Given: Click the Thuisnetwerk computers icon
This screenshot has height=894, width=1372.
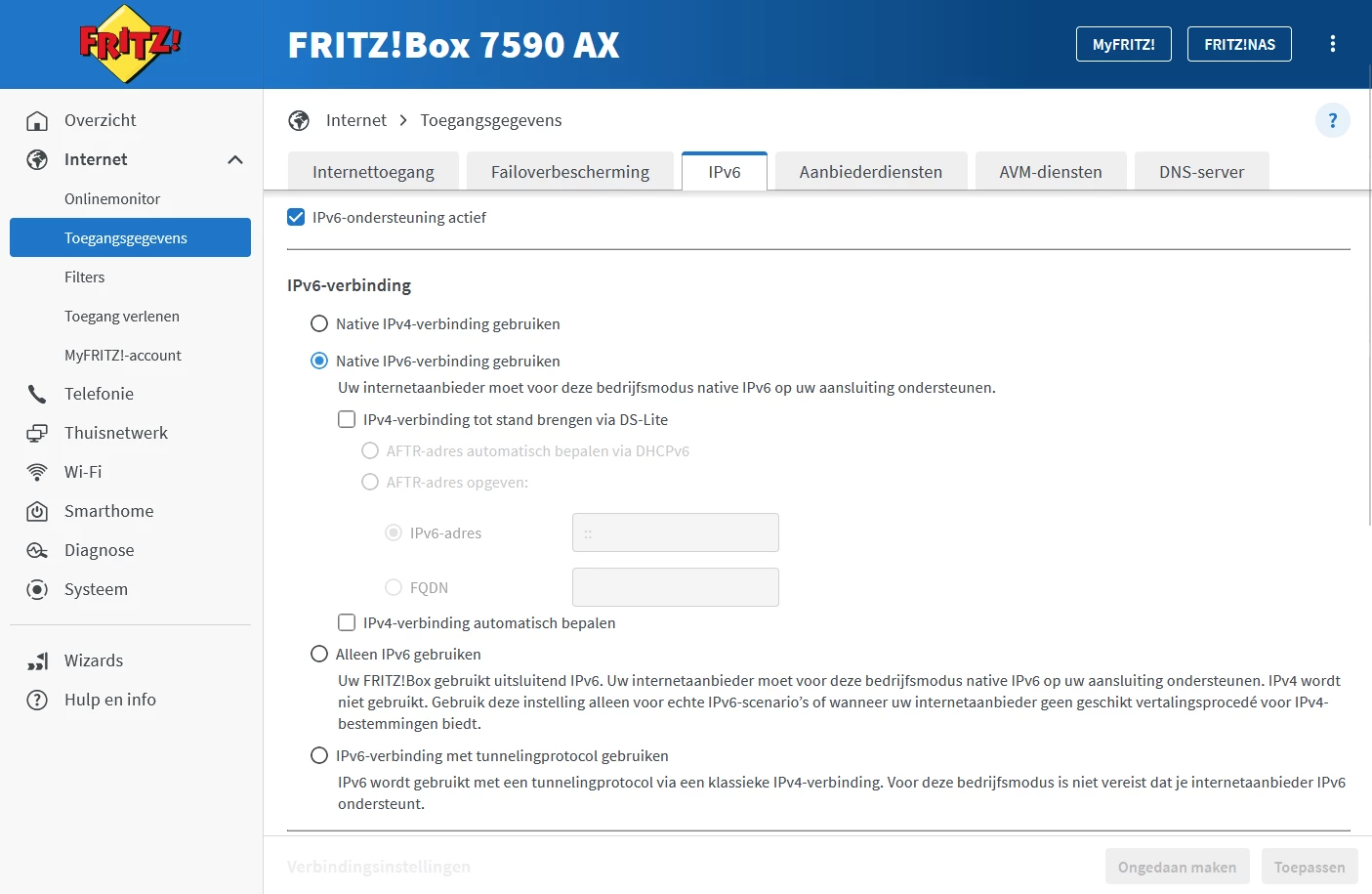Looking at the screenshot, I should 37,433.
